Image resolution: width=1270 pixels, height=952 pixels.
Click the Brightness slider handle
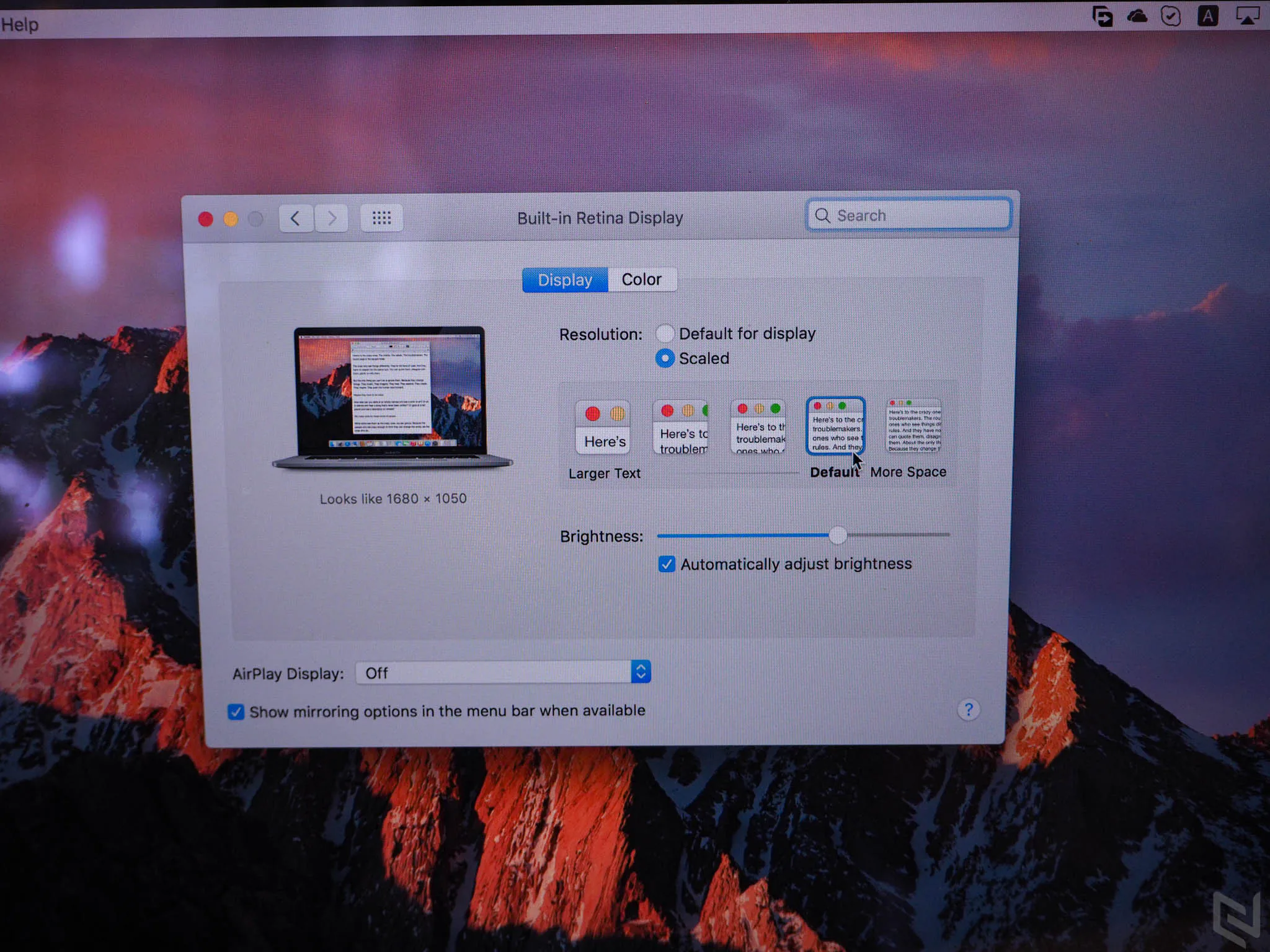coord(838,535)
